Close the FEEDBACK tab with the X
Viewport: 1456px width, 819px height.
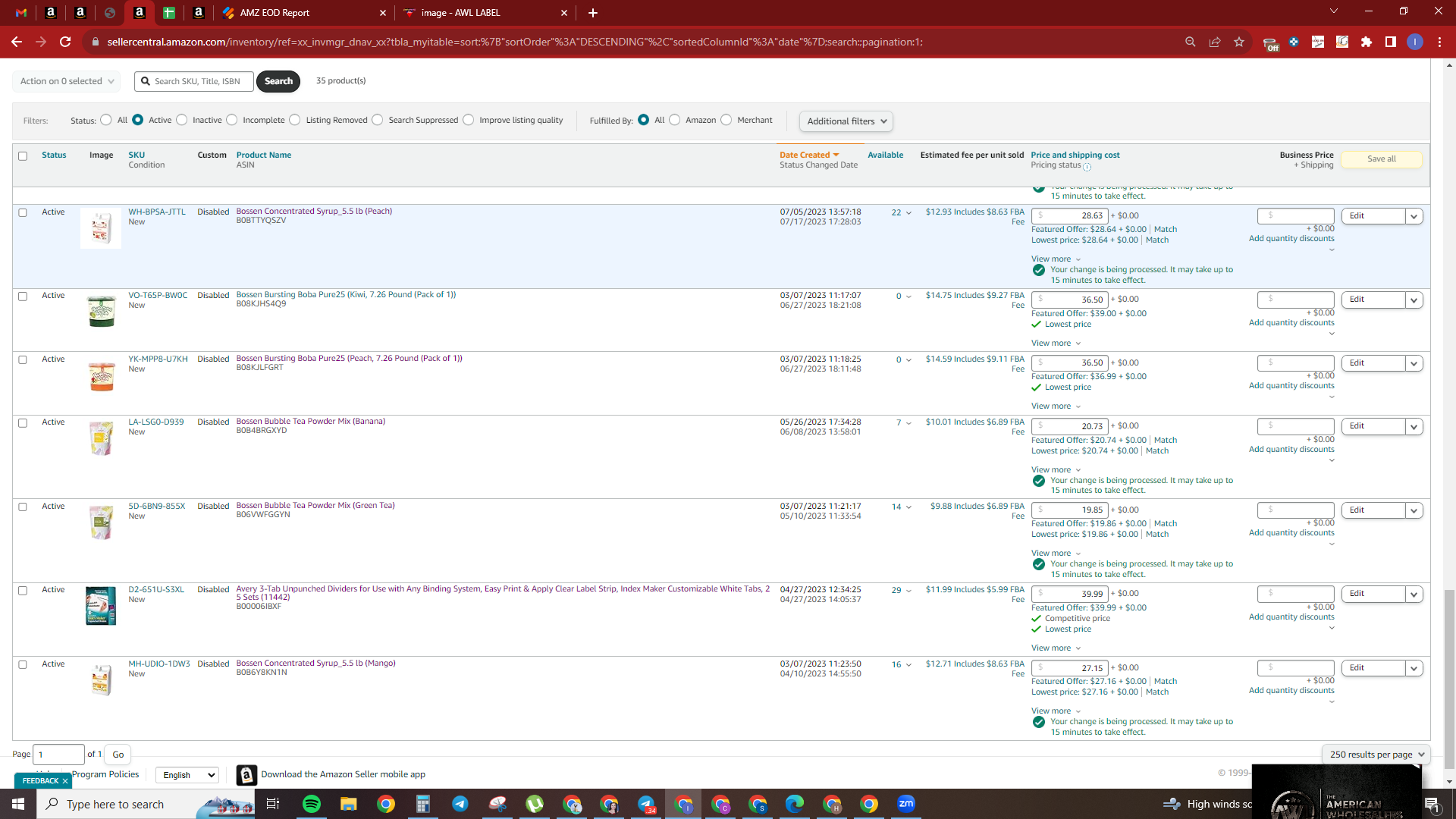[x=65, y=781]
